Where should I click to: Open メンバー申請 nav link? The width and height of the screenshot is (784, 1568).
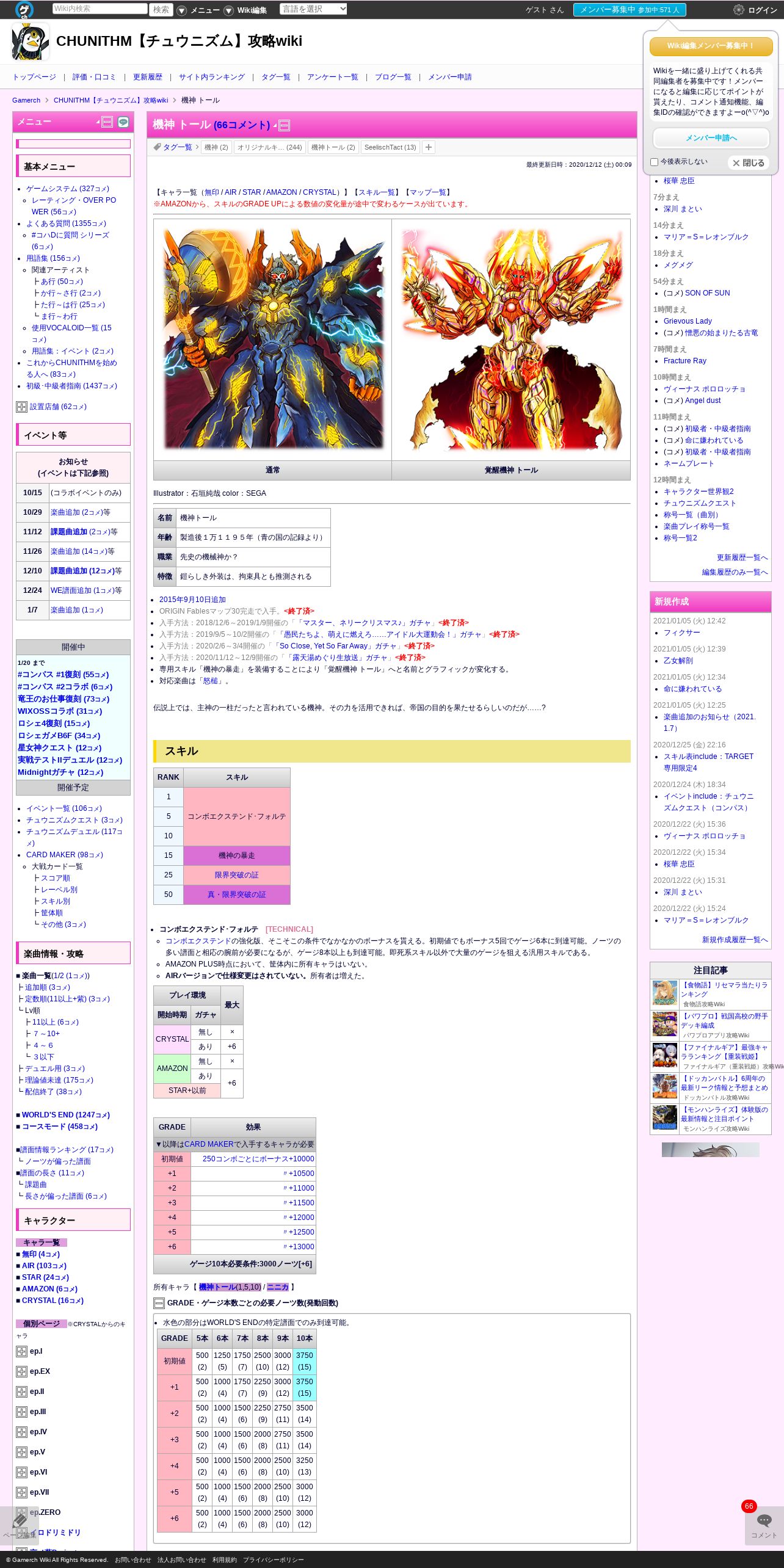450,77
